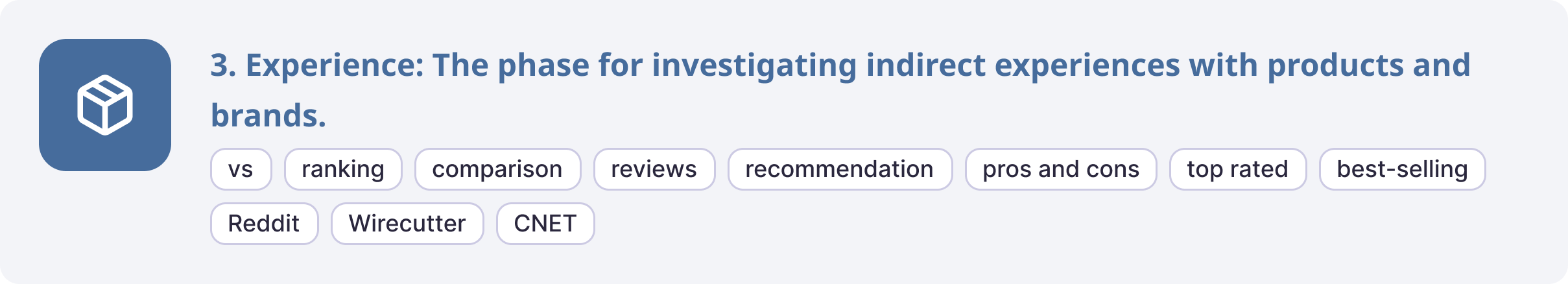This screenshot has height=284, width=1568.
Task: Select the 'vs' keyword tag
Action: (x=241, y=169)
